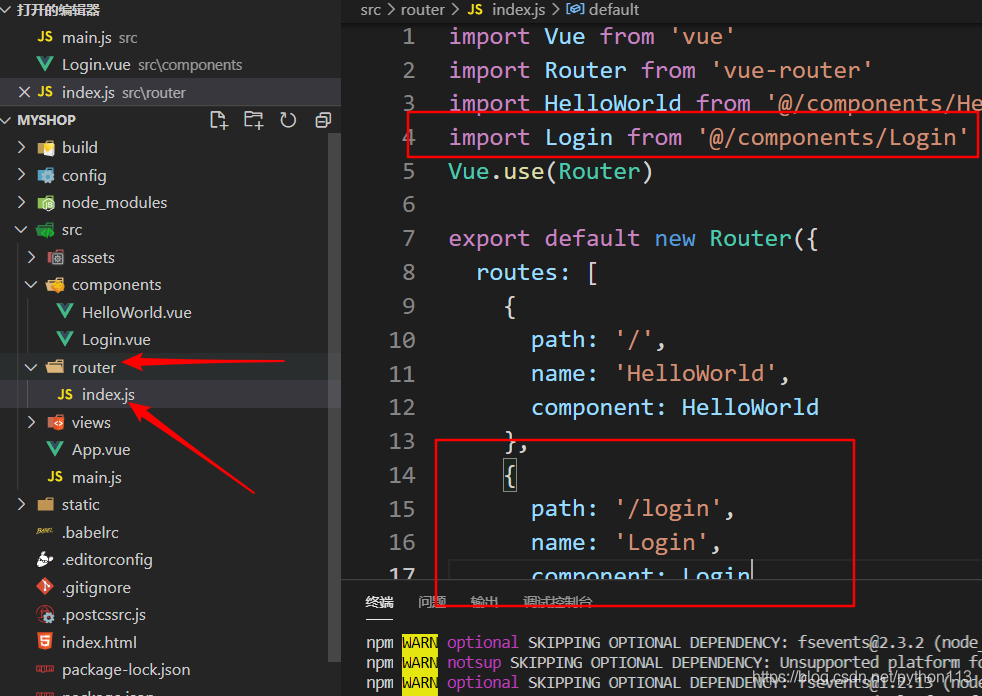Click the HTML5 icon beside index.html
The width and height of the screenshot is (982, 696).
click(x=45, y=641)
